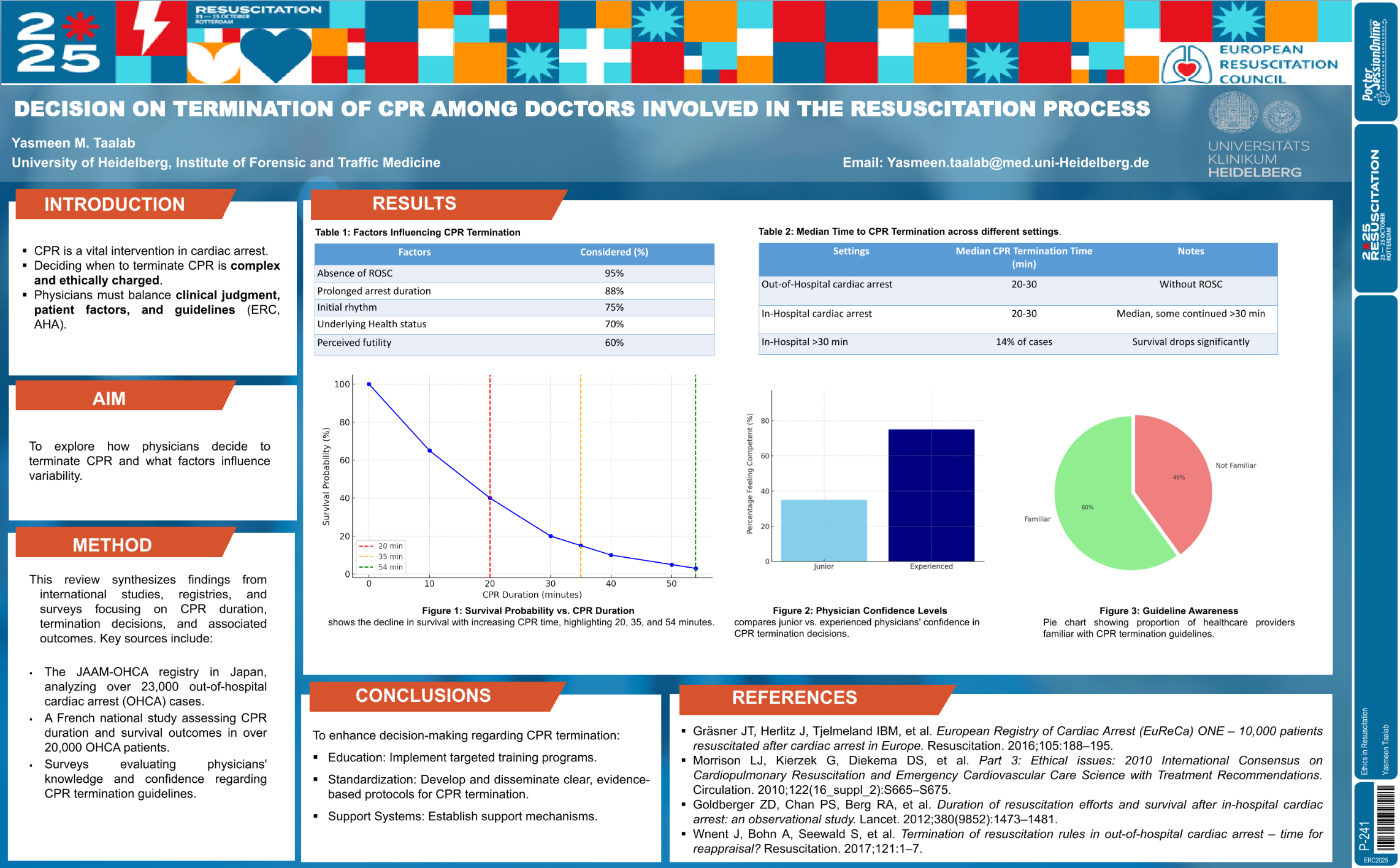Click the dark blue Experienced bar
The image size is (1400, 868).
[x=930, y=495]
